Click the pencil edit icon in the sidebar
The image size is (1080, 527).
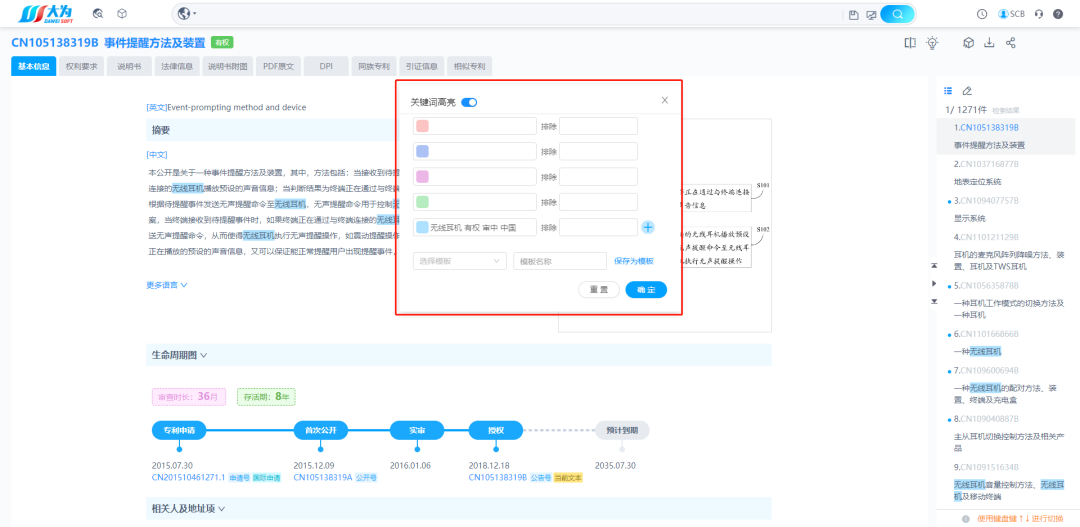point(967,90)
